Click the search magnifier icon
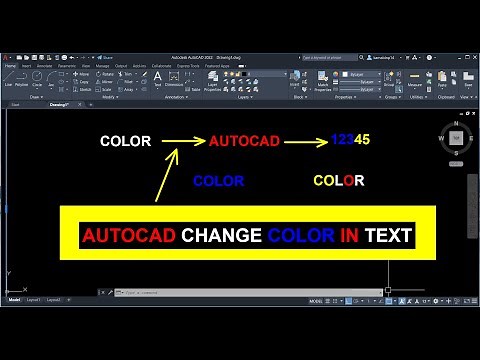The width and height of the screenshot is (480, 360). (361, 58)
